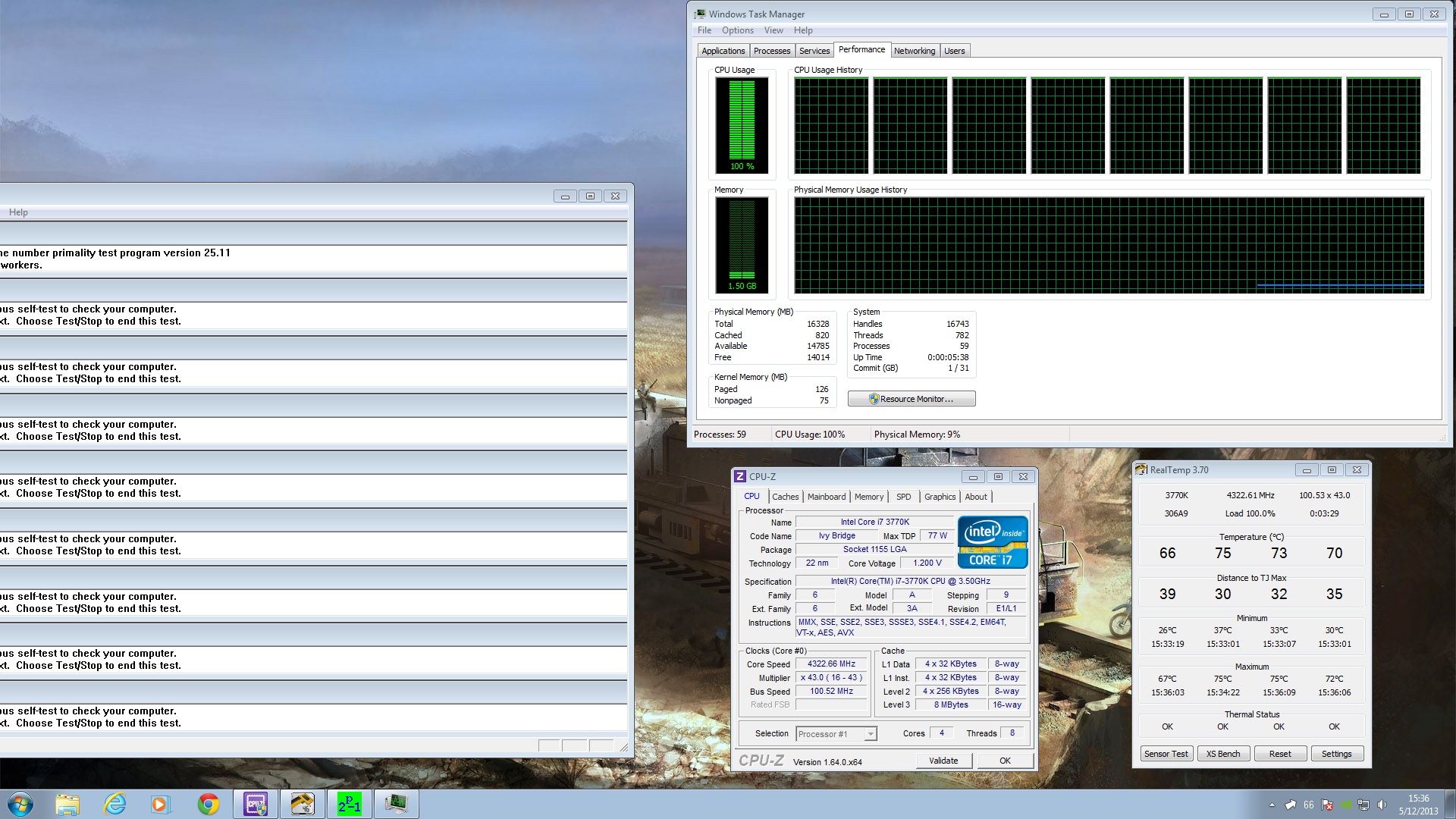Viewport: 1456px width, 819px height.
Task: Click the Task Manager title bar icon
Action: [700, 14]
